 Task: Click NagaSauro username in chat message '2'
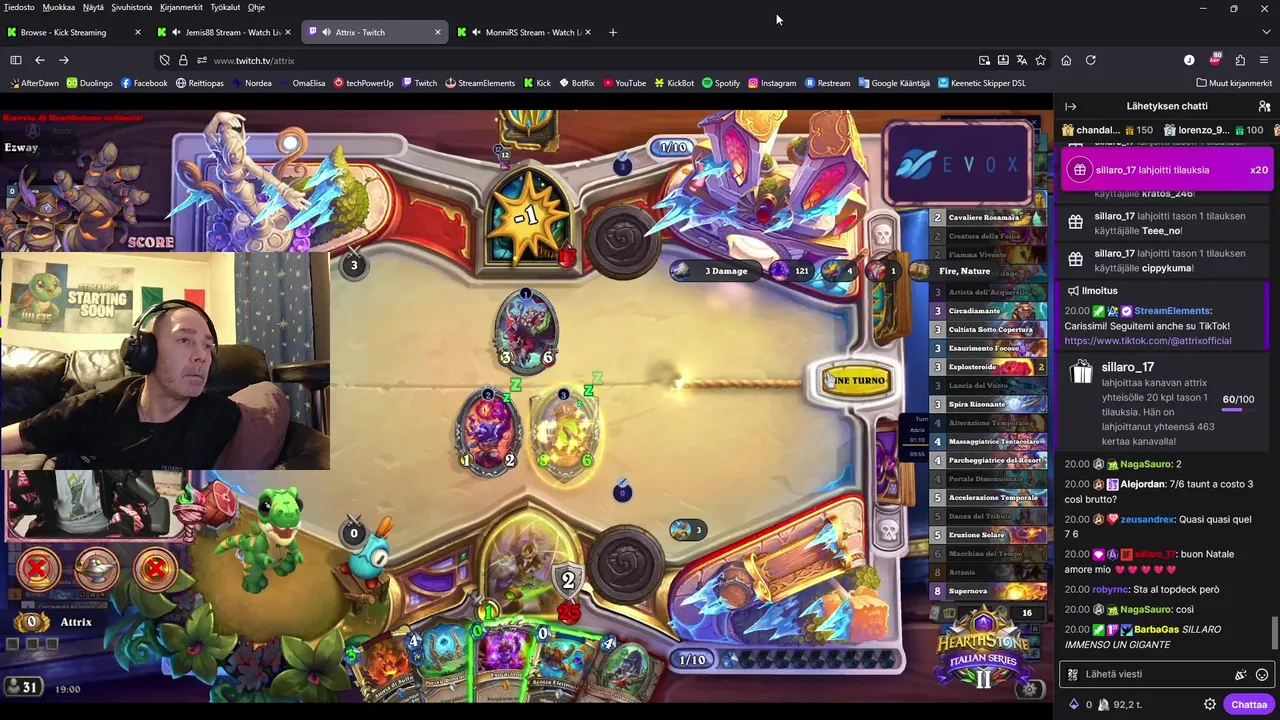1146,464
